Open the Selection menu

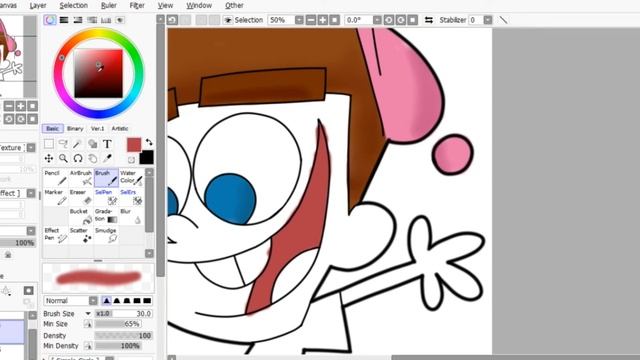[73, 5]
